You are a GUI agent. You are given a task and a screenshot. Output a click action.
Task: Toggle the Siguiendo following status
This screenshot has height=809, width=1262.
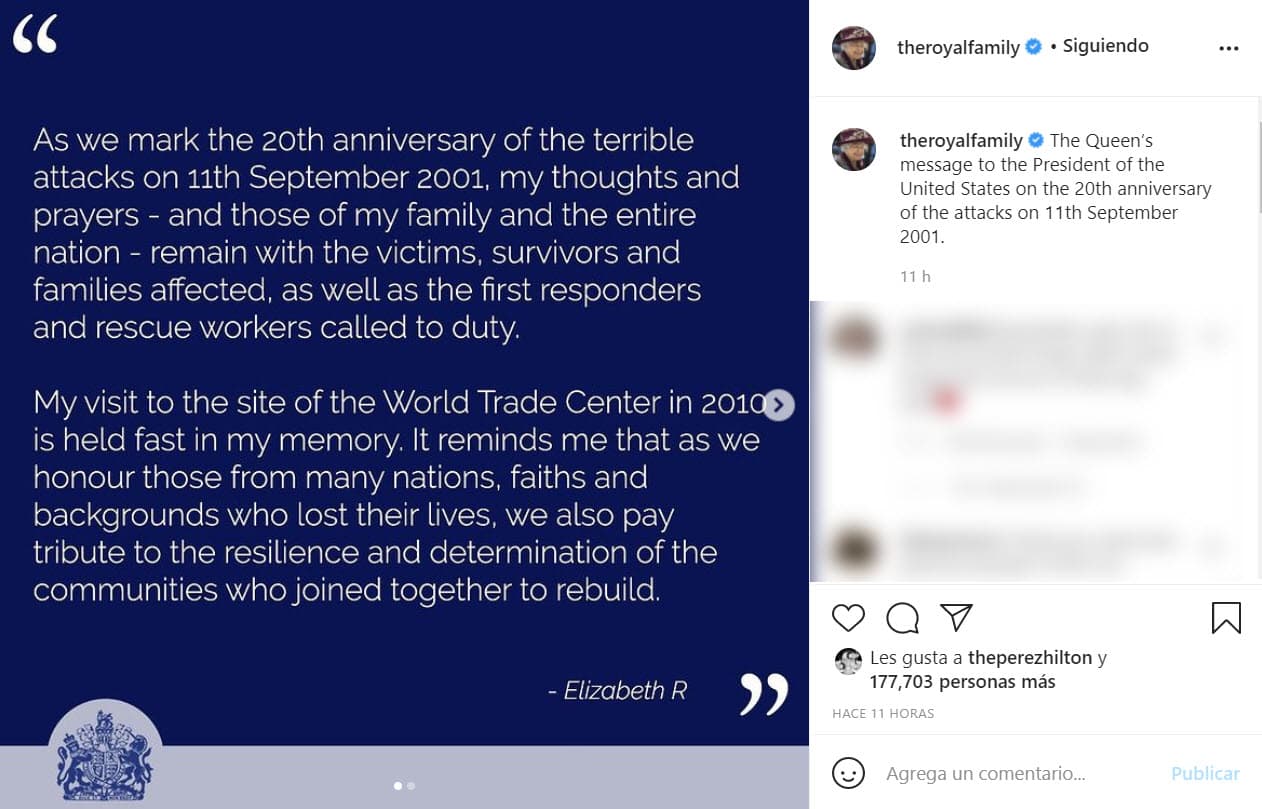pos(1105,46)
